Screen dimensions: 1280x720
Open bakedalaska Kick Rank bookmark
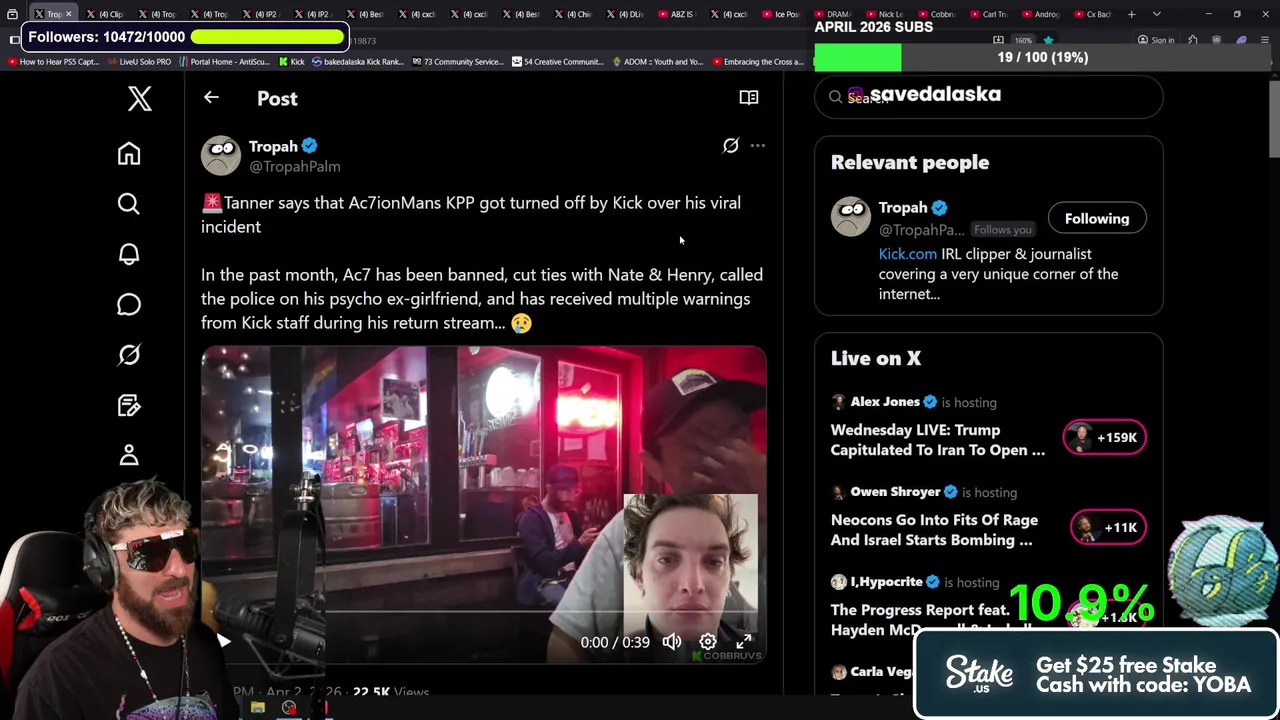(358, 62)
